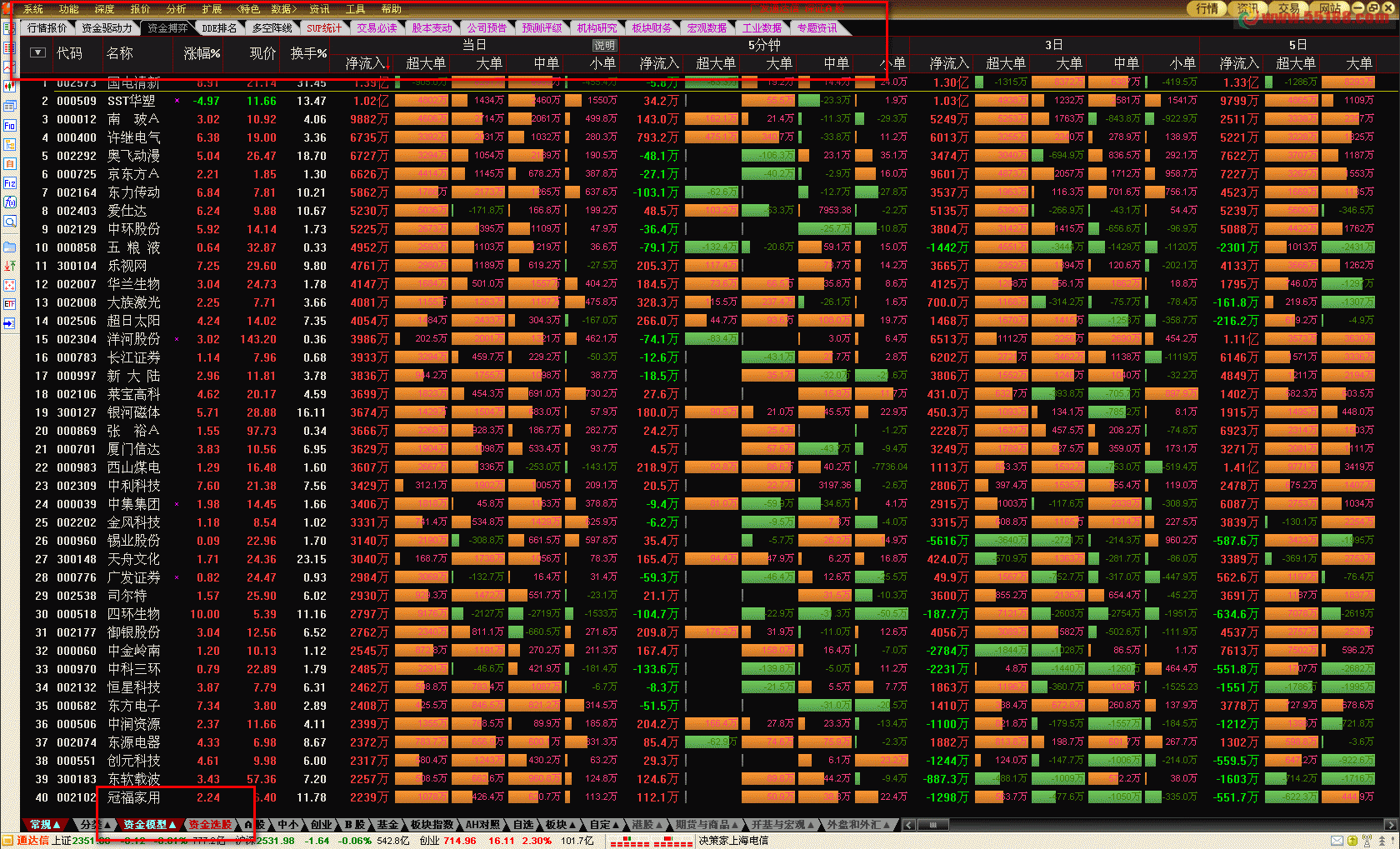Image resolution: width=1400 pixels, height=849 pixels.
Task: Click the stock code 002403
Action: click(77, 211)
